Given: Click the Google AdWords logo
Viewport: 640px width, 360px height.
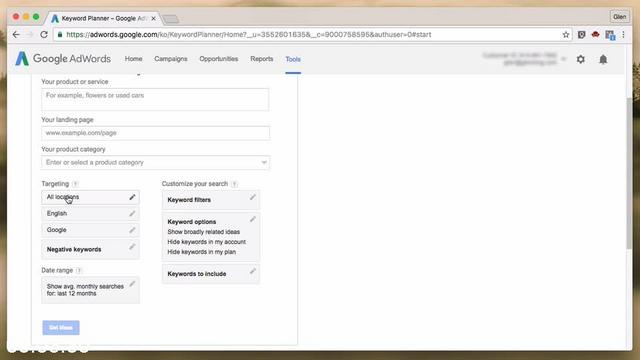Looking at the screenshot, I should click(x=63, y=59).
